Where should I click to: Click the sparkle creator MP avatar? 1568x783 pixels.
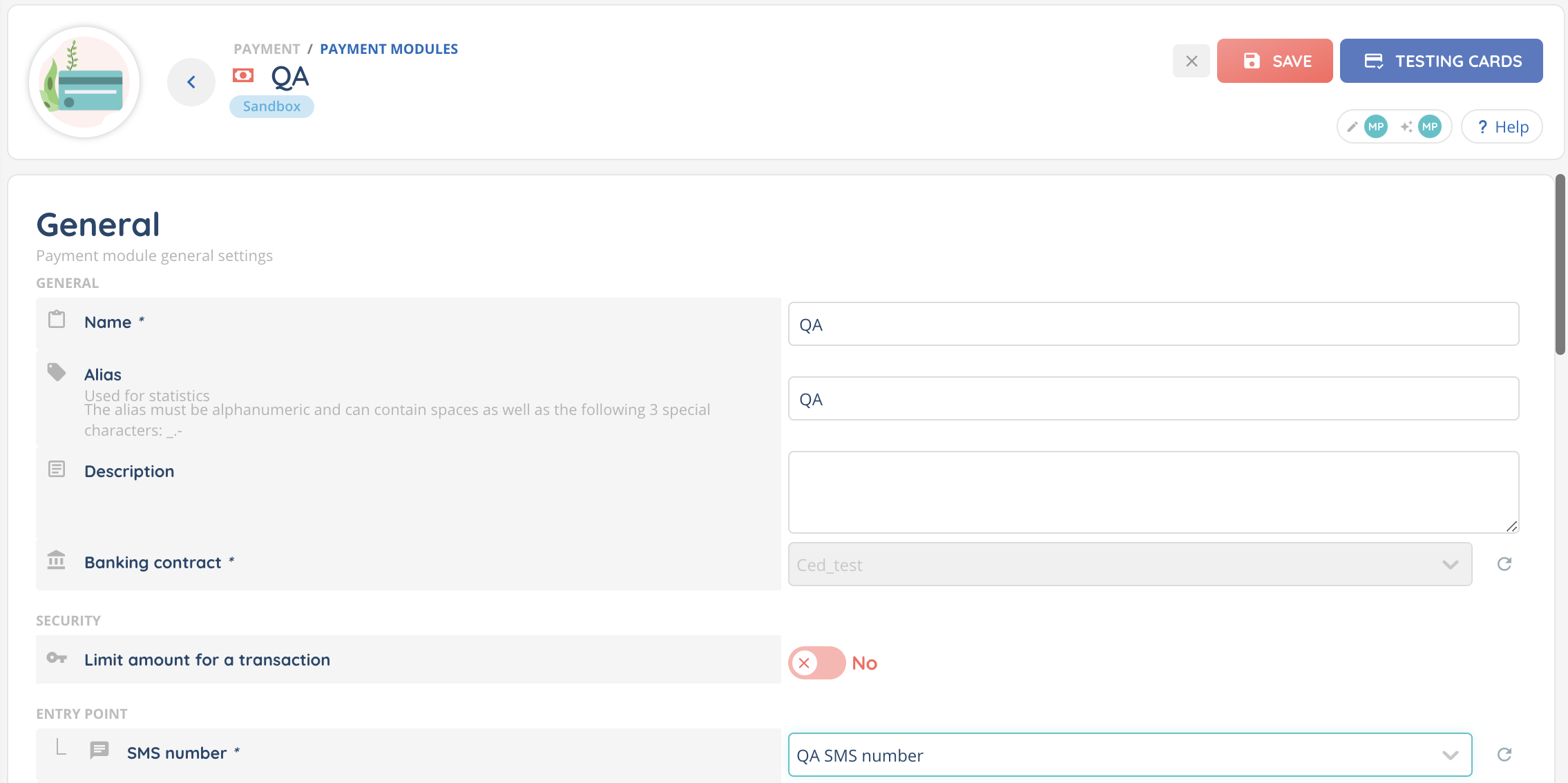pyautogui.click(x=1429, y=127)
